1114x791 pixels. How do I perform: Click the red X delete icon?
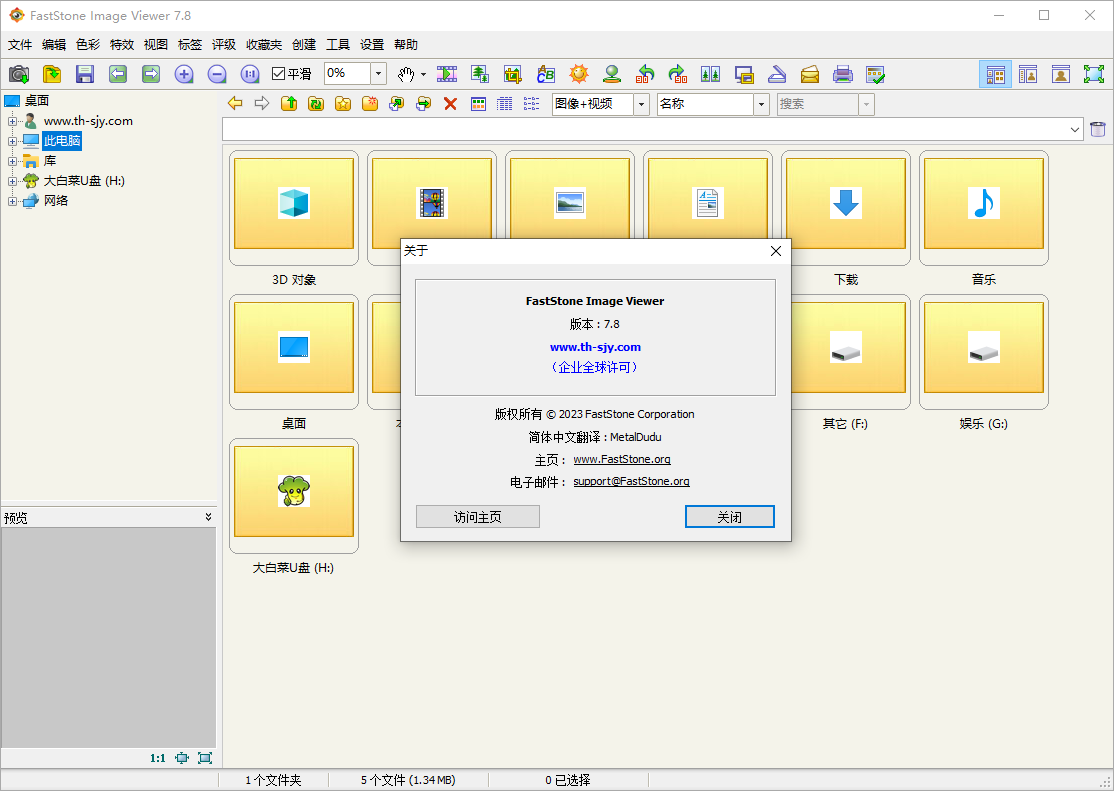450,104
